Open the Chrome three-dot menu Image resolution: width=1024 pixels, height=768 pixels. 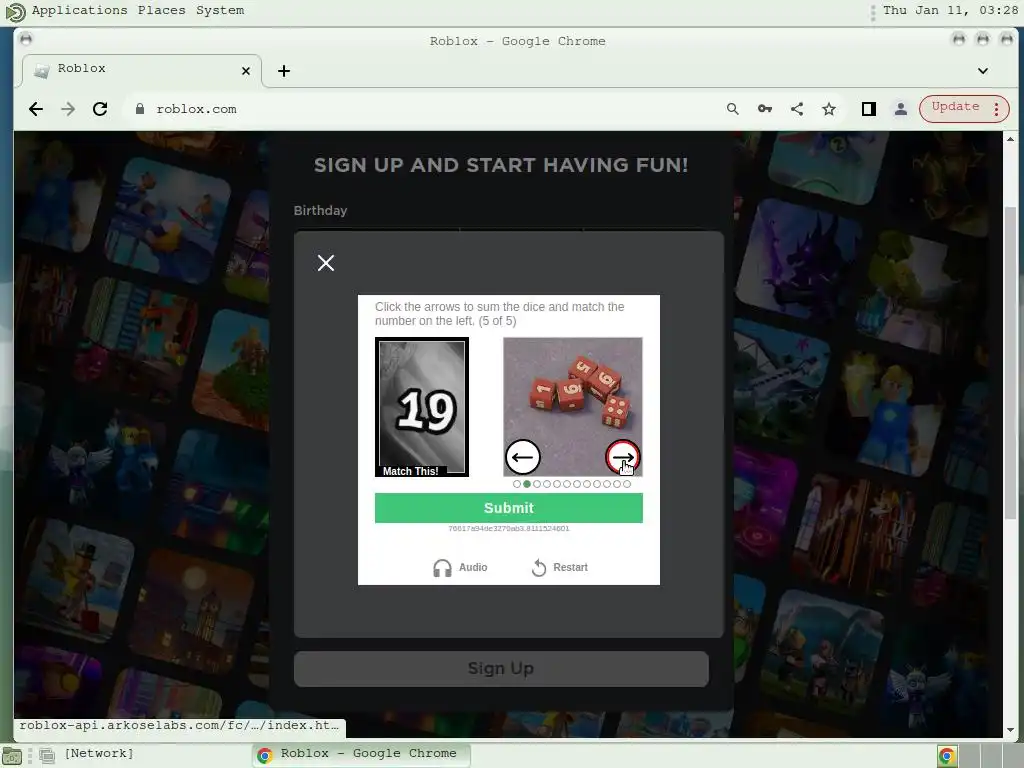point(997,109)
